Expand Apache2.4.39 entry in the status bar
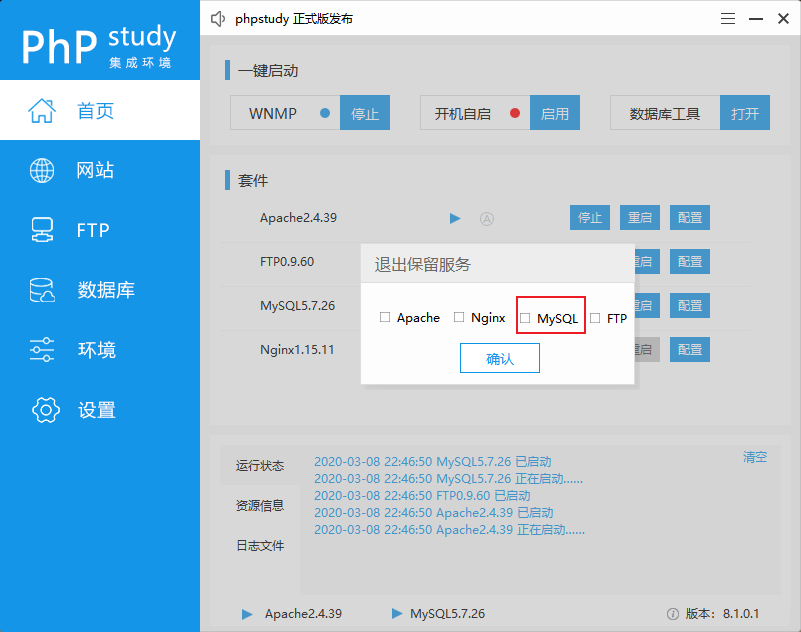Viewport: 801px width, 632px height. click(x=246, y=613)
